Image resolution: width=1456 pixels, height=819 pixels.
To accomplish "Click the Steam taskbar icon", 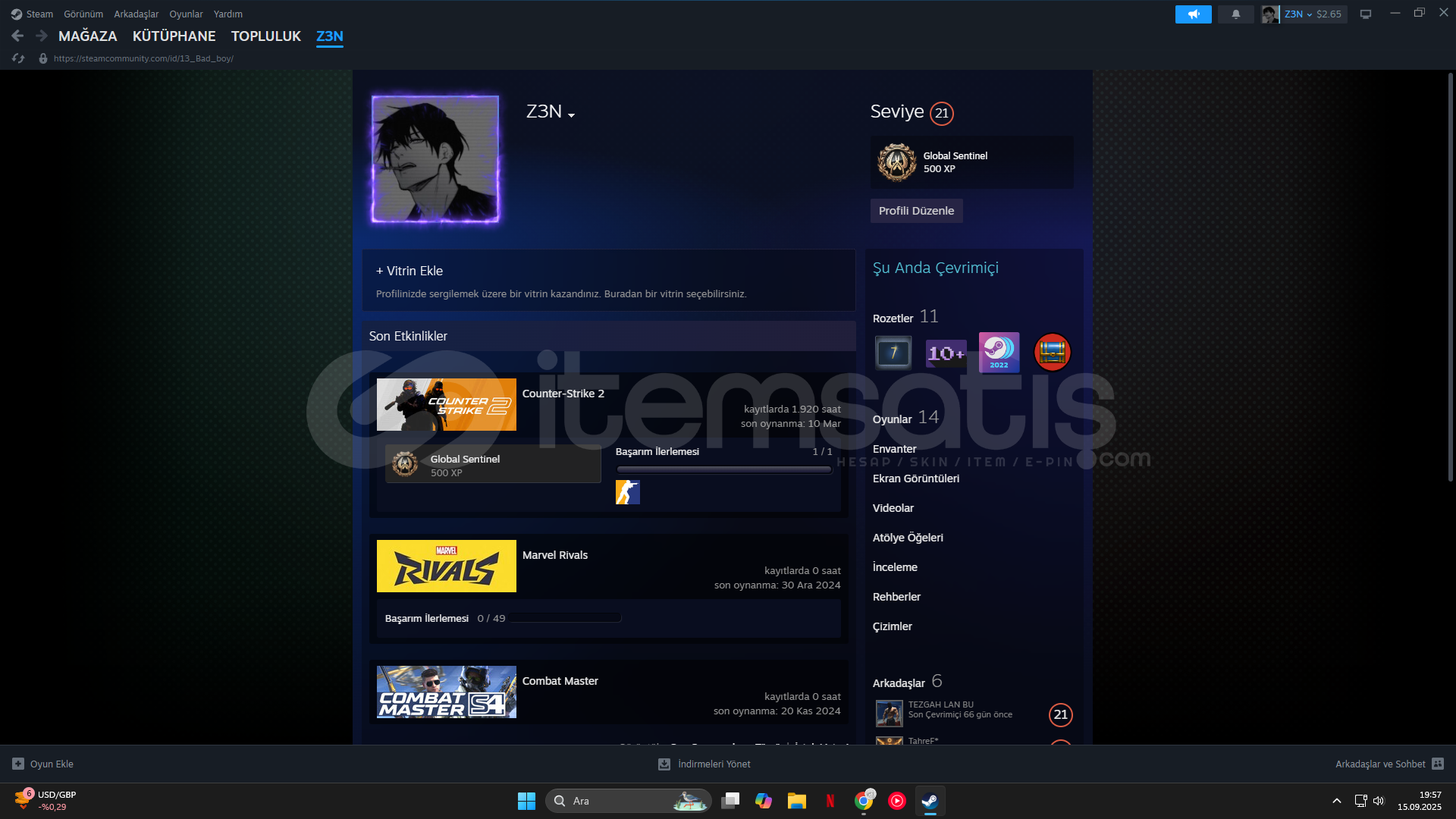I will tap(930, 801).
